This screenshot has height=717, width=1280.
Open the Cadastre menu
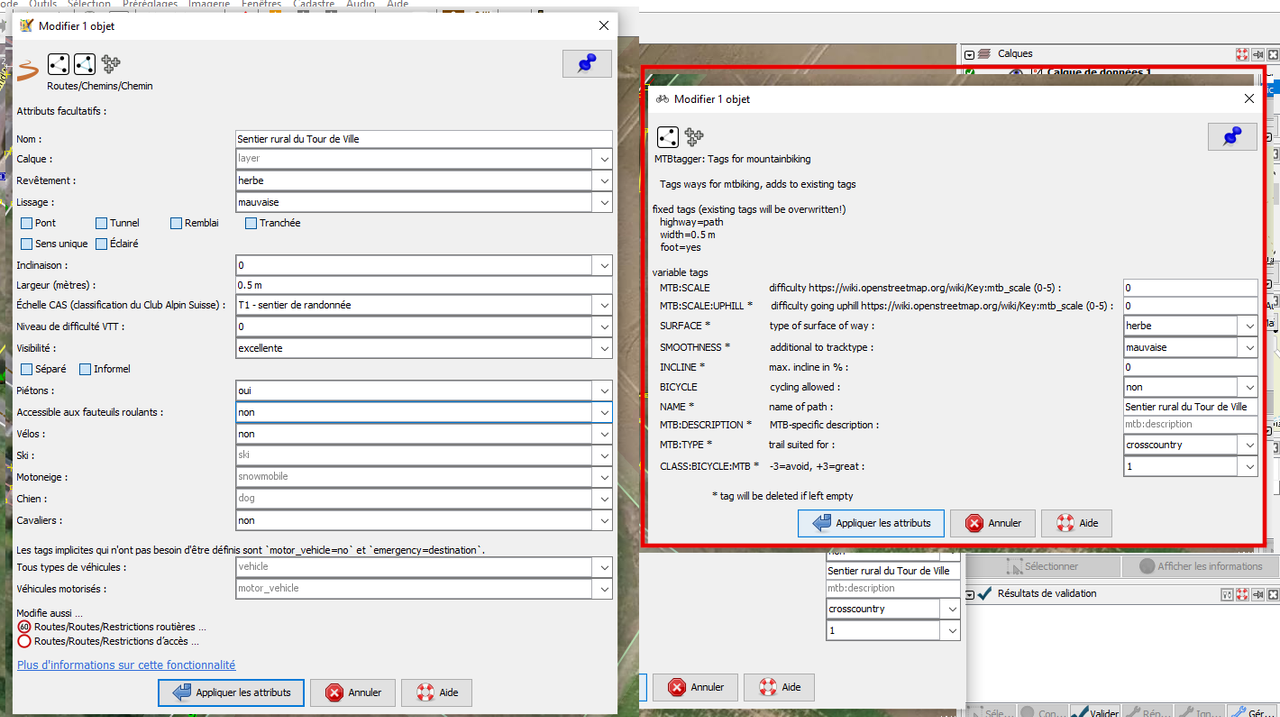coord(314,4)
